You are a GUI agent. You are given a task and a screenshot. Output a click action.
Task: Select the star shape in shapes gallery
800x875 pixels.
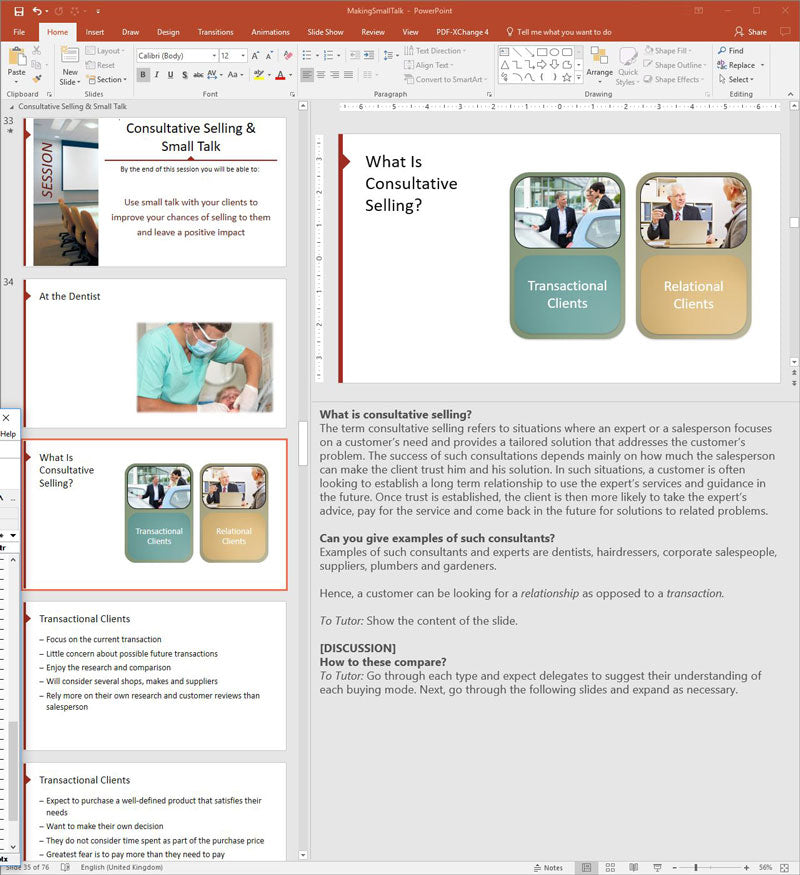pos(567,78)
